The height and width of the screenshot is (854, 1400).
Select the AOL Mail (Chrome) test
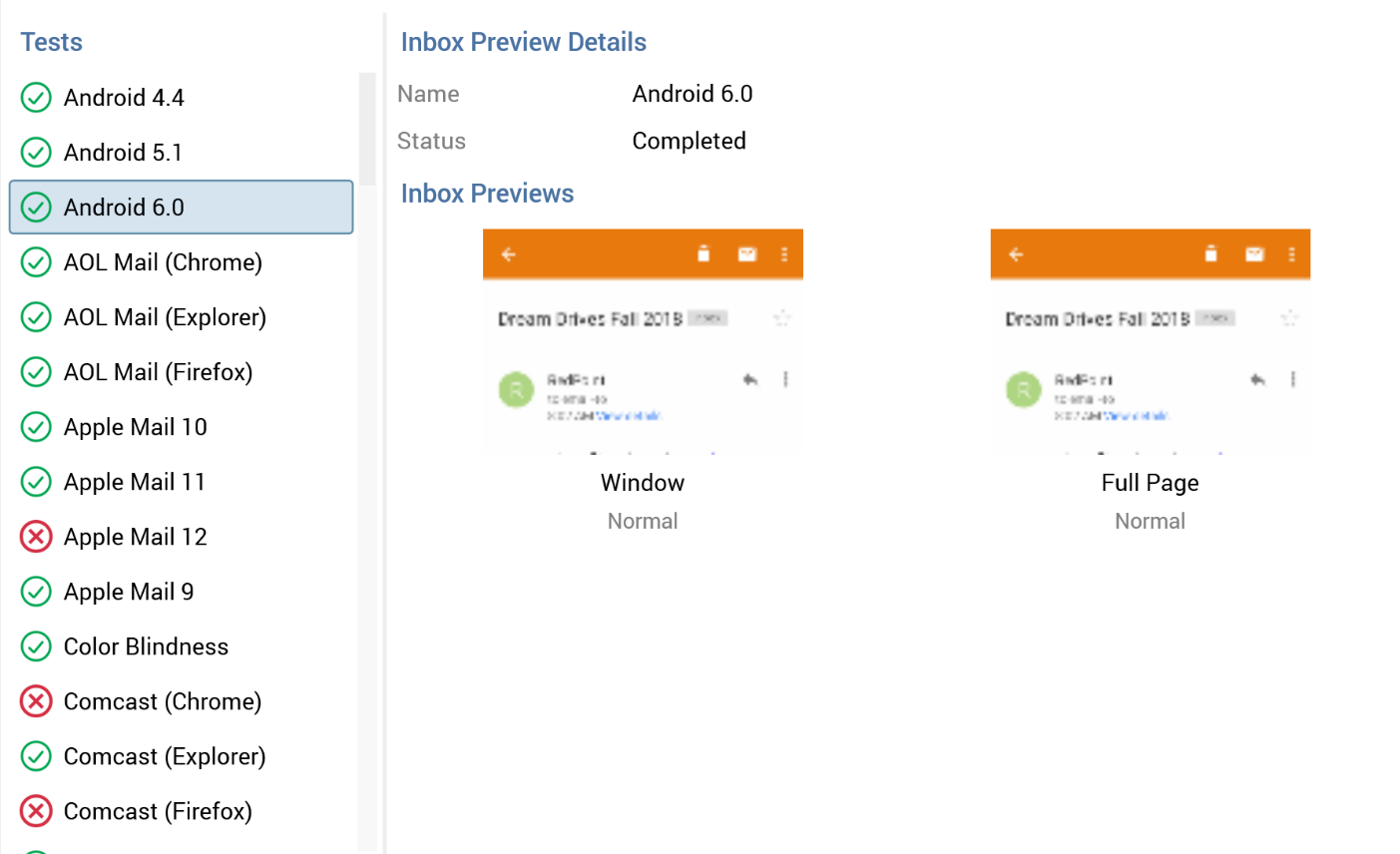(x=163, y=262)
